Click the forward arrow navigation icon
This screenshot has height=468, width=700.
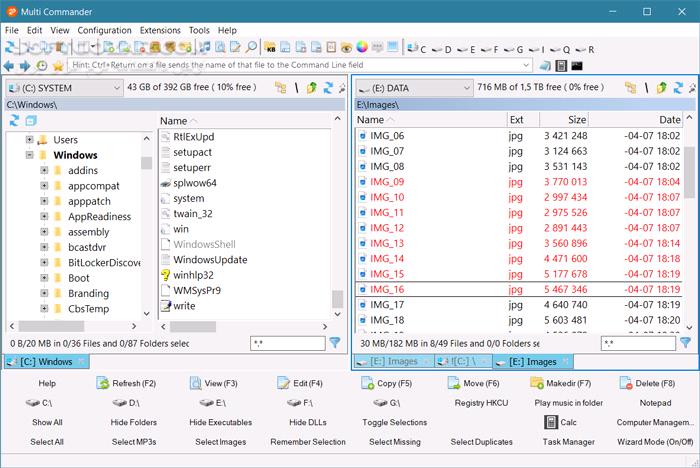25,66
